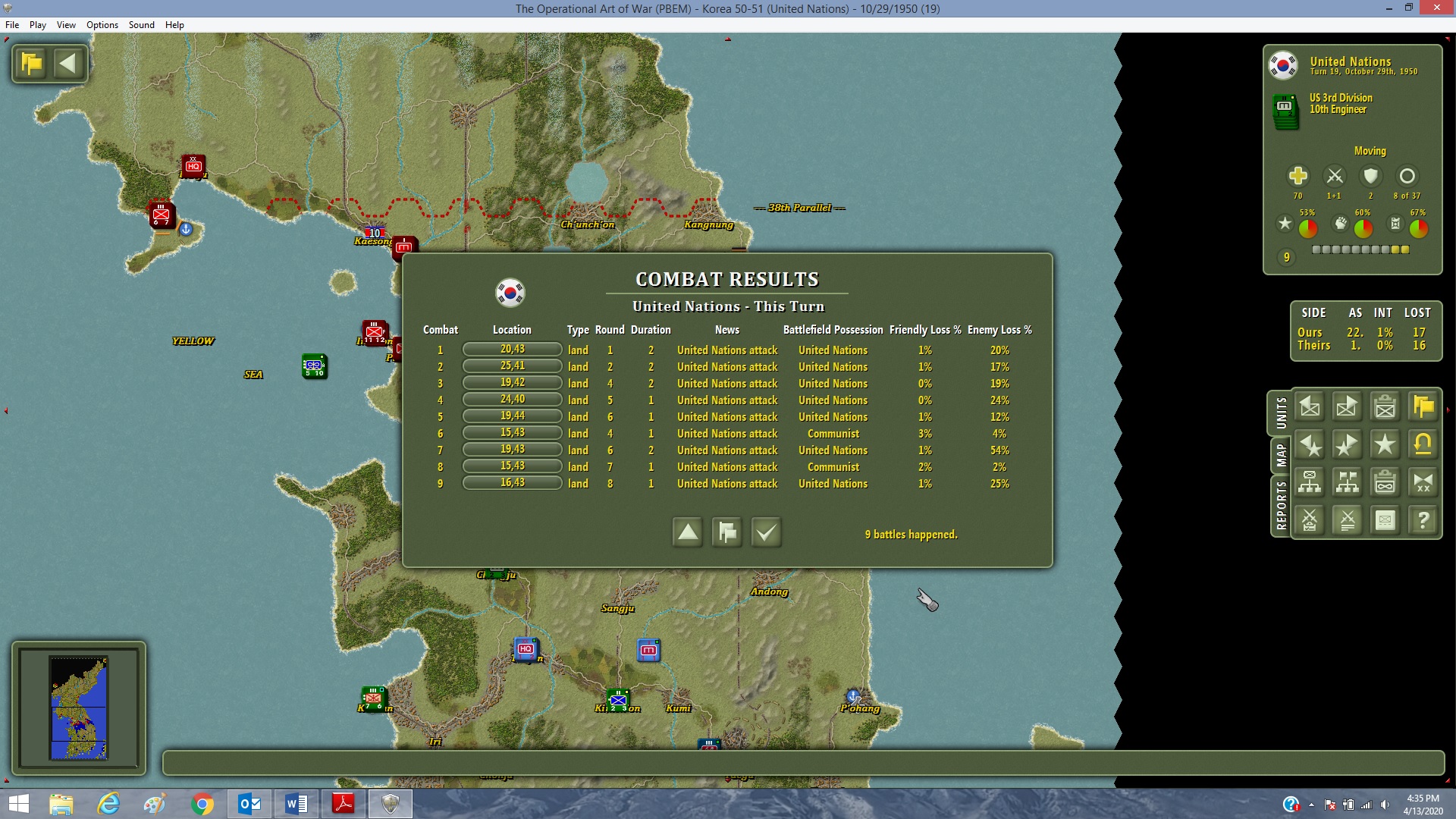Go to combat location 19,43
The height and width of the screenshot is (819, 1456).
tap(512, 450)
